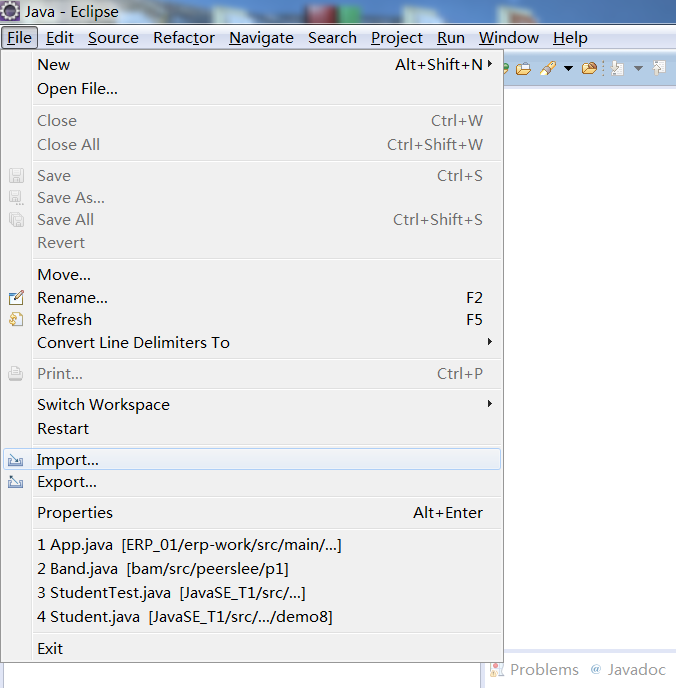This screenshot has height=688, width=676.
Task: Open the Next Annotation dropdown arrow
Action: click(639, 68)
